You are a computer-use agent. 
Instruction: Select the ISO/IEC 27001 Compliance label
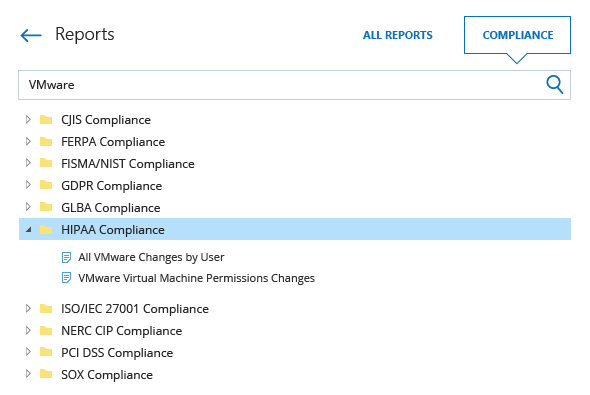tap(135, 308)
